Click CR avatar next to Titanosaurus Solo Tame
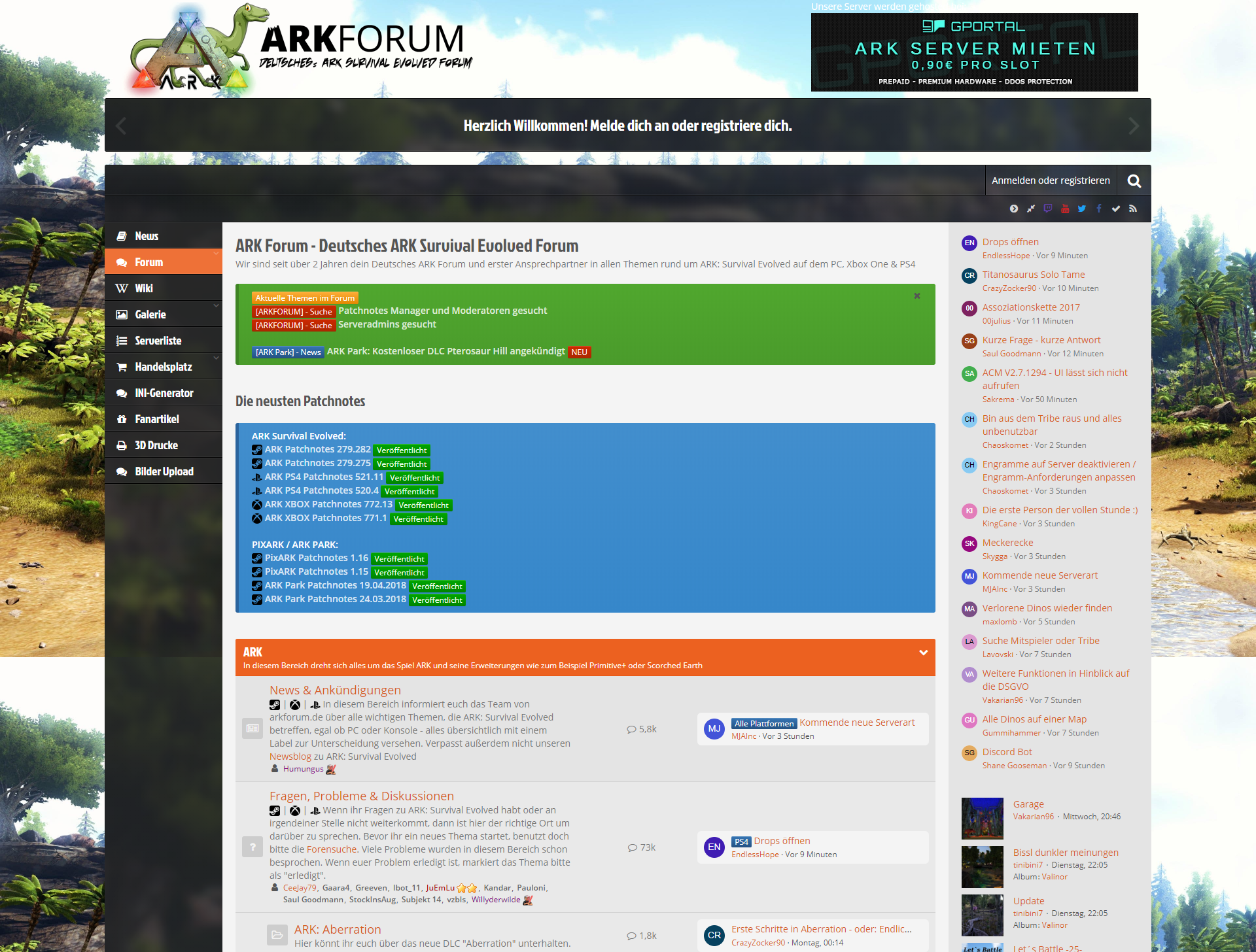 tap(969, 275)
